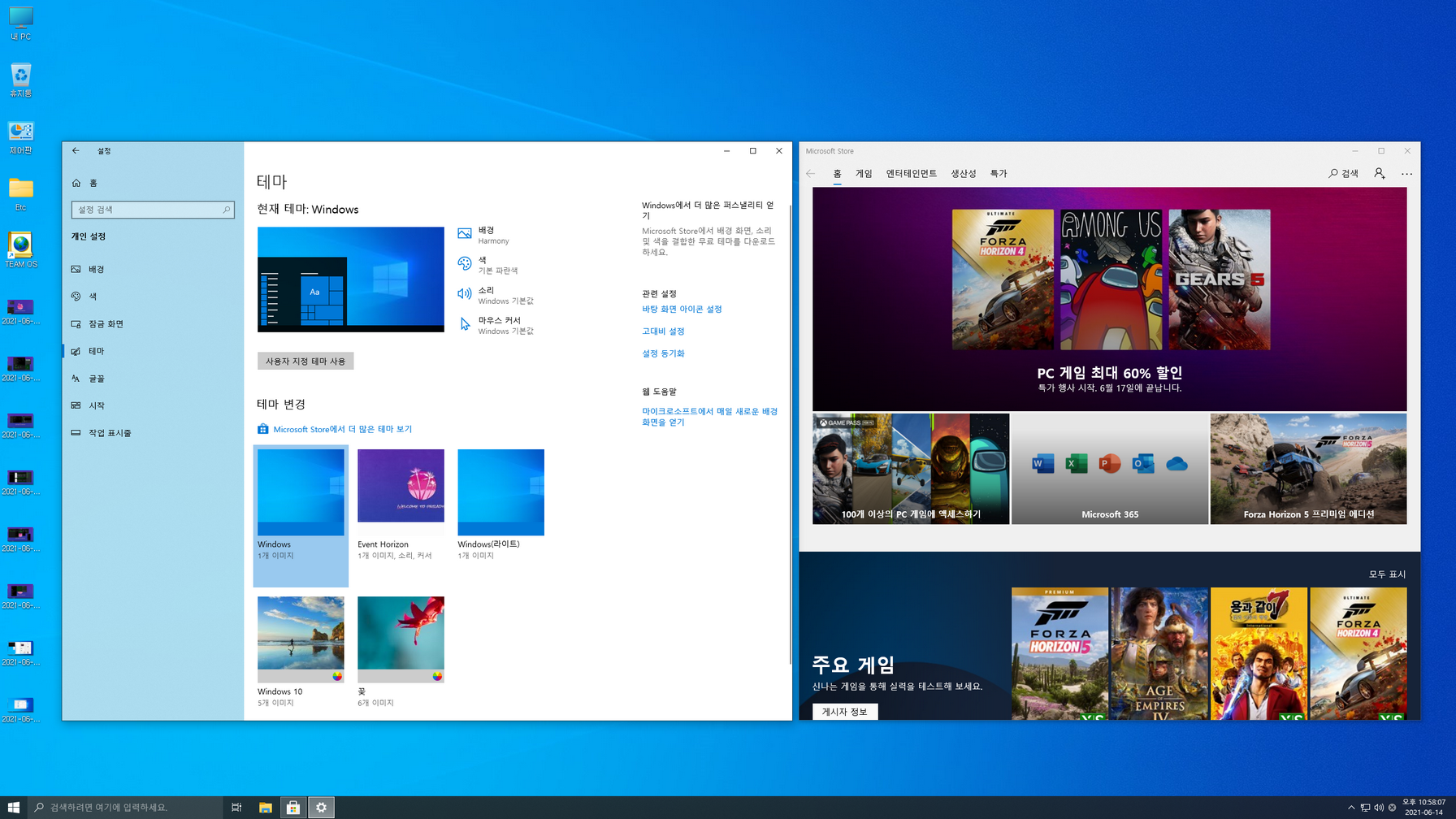Click the 사용자 지정 테마 사용 button
The width and height of the screenshot is (1456, 819).
coord(305,361)
